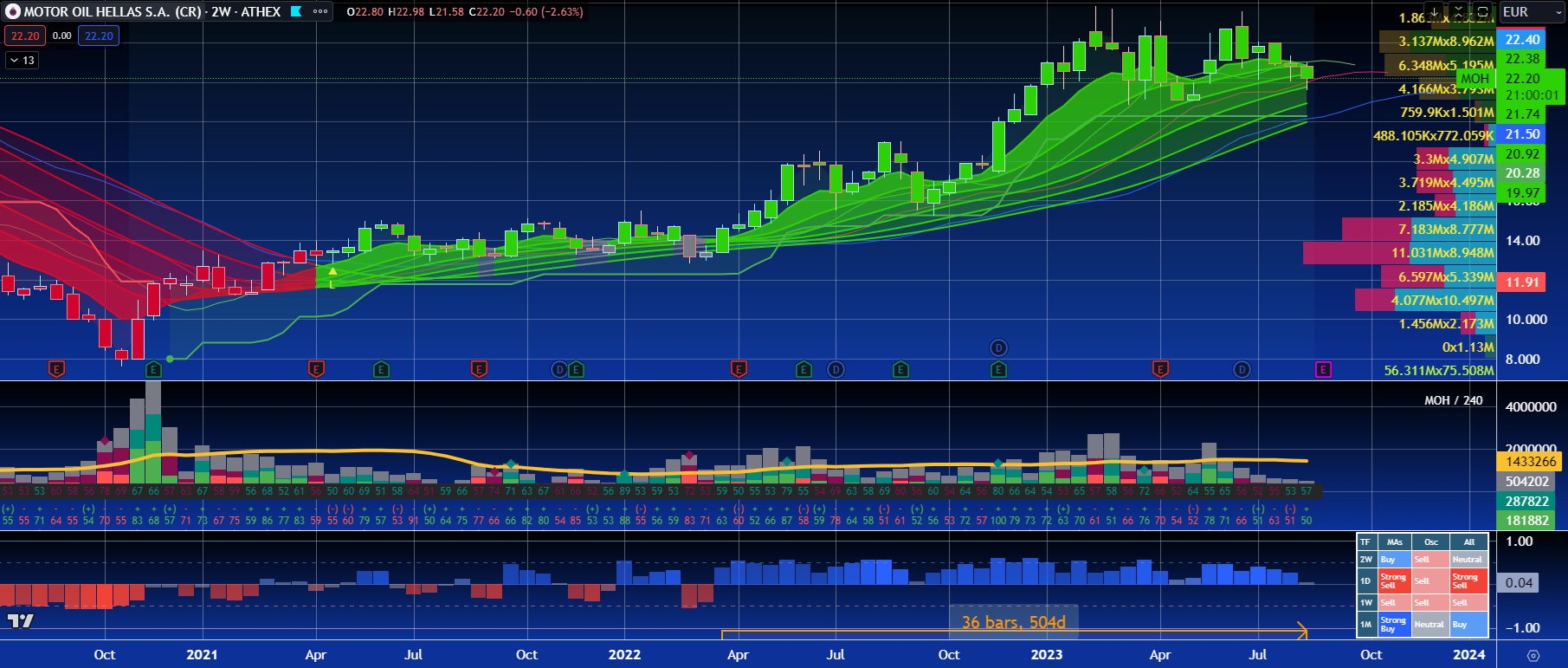
Task: Click the raised dividend D marker above the baseline
Action: [x=998, y=347]
